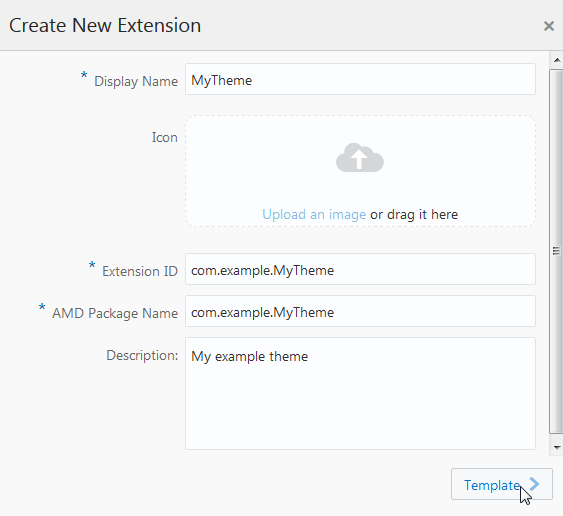Click the AMD Package Name label
Image resolution: width=563 pixels, height=516 pixels.
(x=115, y=313)
